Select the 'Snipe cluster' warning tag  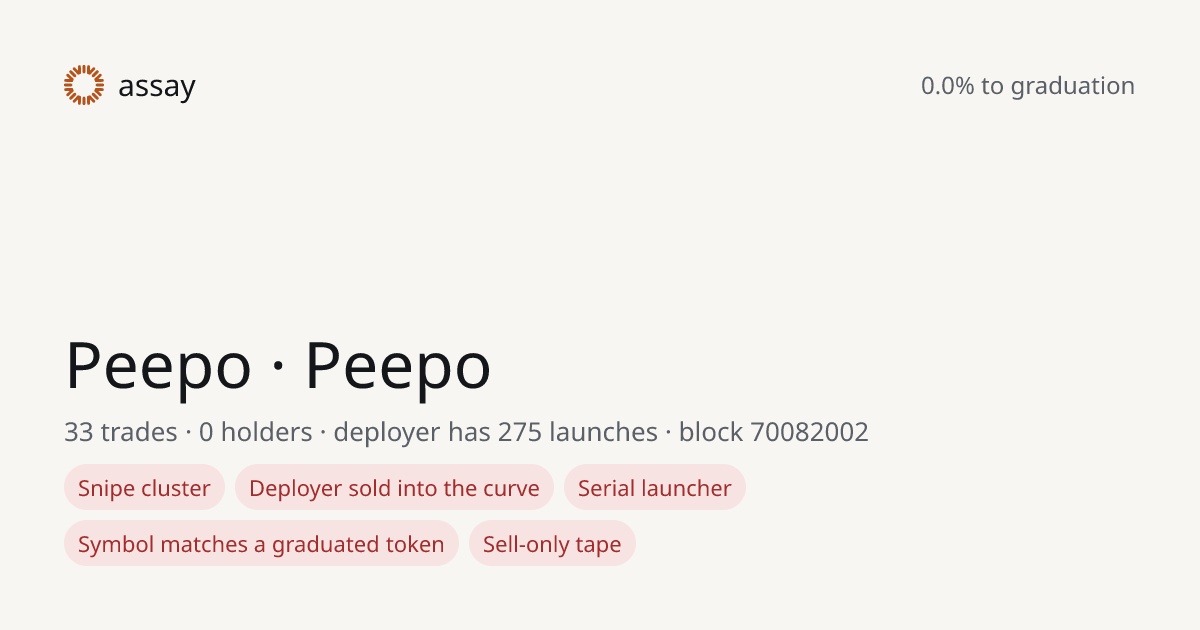[144, 488]
